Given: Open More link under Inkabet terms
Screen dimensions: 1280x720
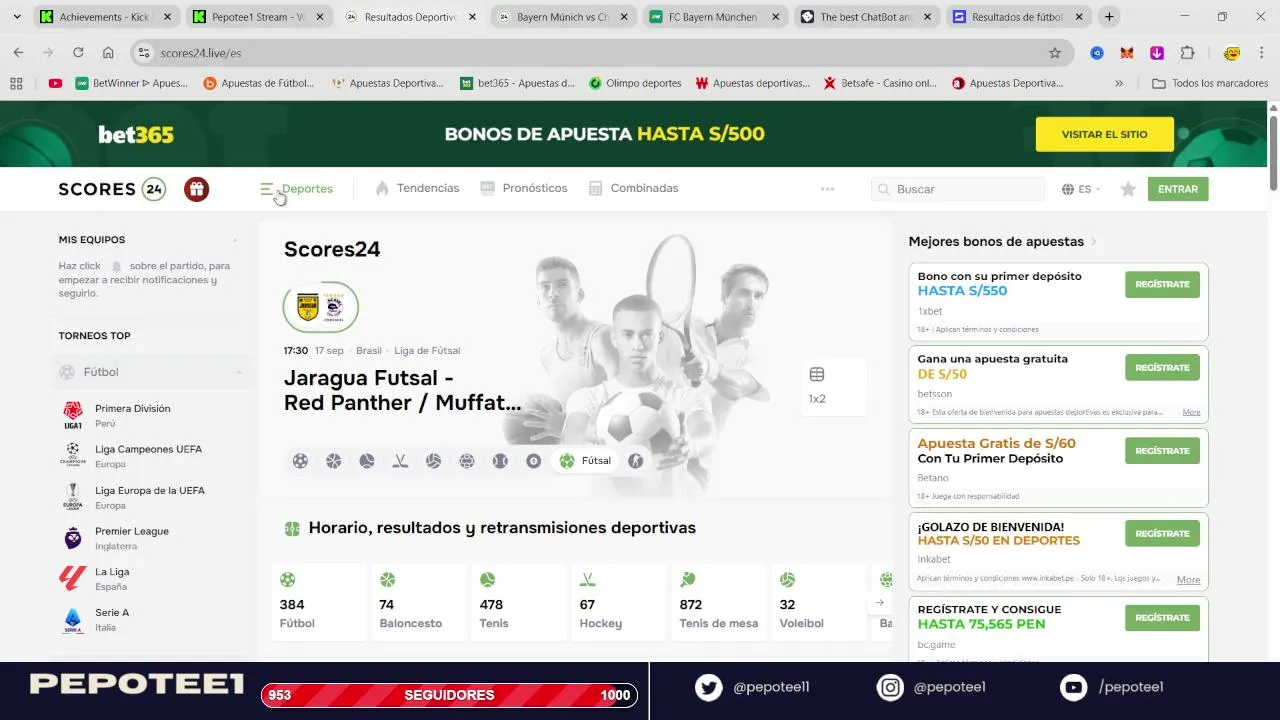Looking at the screenshot, I should [x=1188, y=579].
